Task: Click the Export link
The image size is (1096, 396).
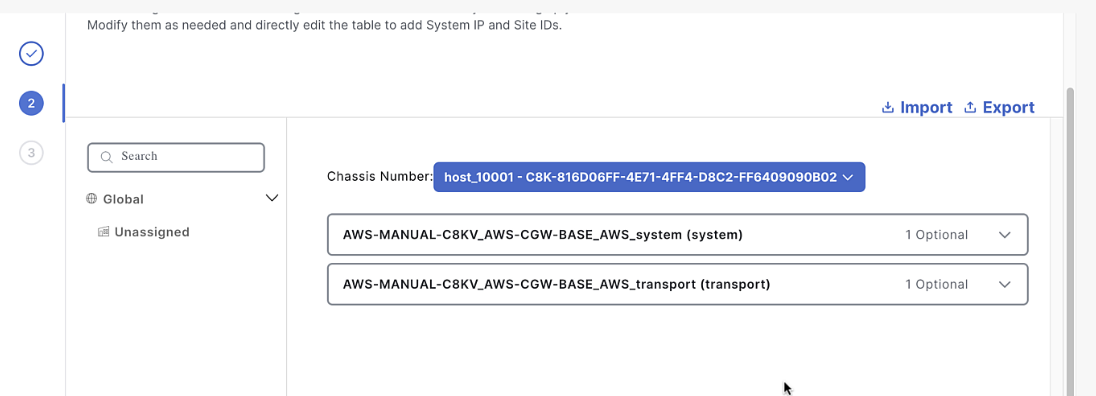Action: [1008, 108]
